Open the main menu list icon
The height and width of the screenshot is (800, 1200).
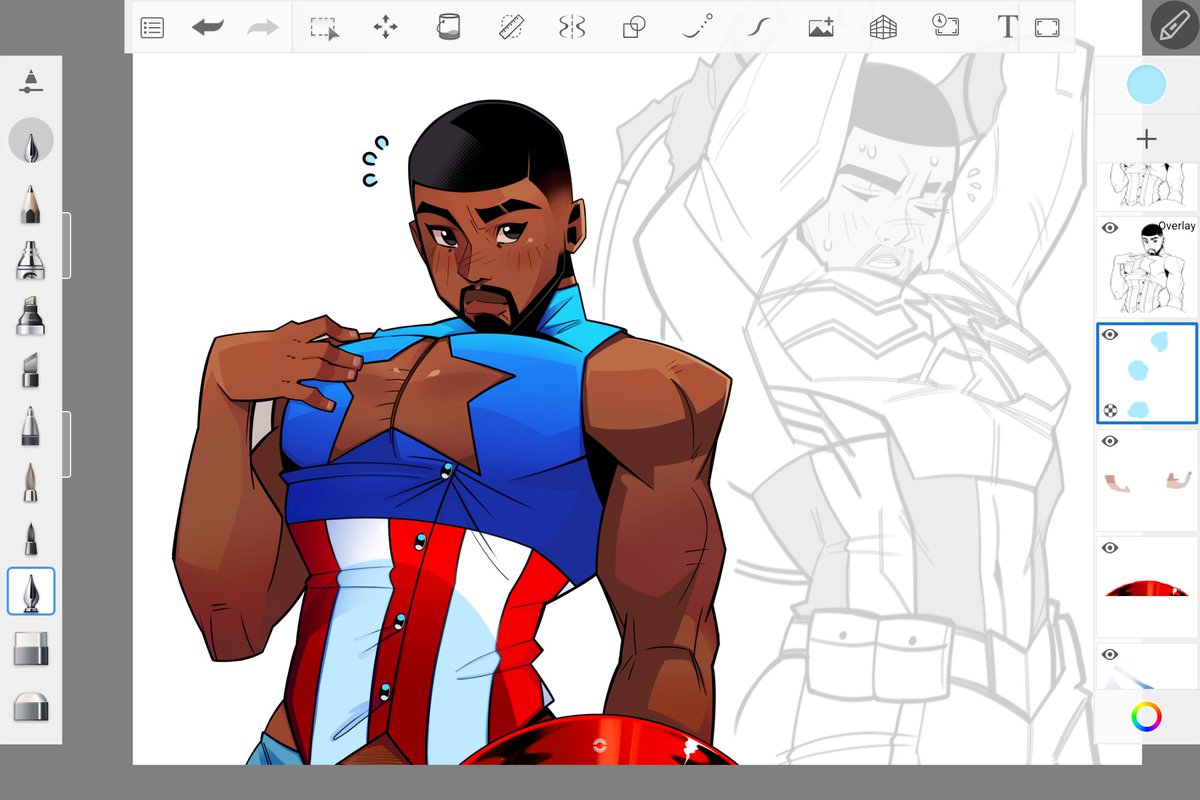coord(152,28)
